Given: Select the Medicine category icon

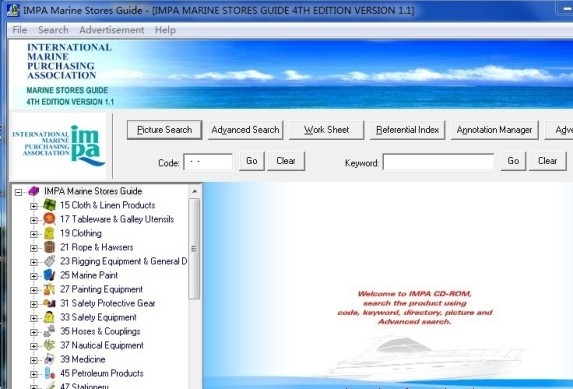Looking at the screenshot, I should 49,359.
